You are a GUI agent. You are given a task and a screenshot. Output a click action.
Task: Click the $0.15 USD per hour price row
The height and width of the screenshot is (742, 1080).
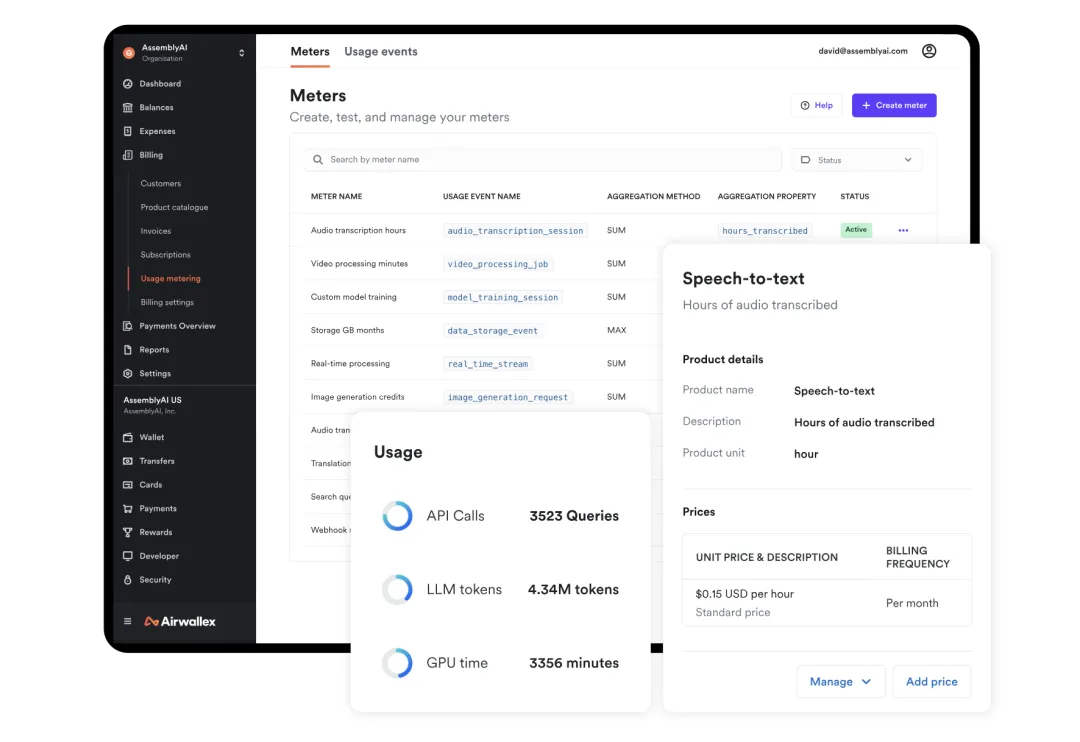point(827,603)
